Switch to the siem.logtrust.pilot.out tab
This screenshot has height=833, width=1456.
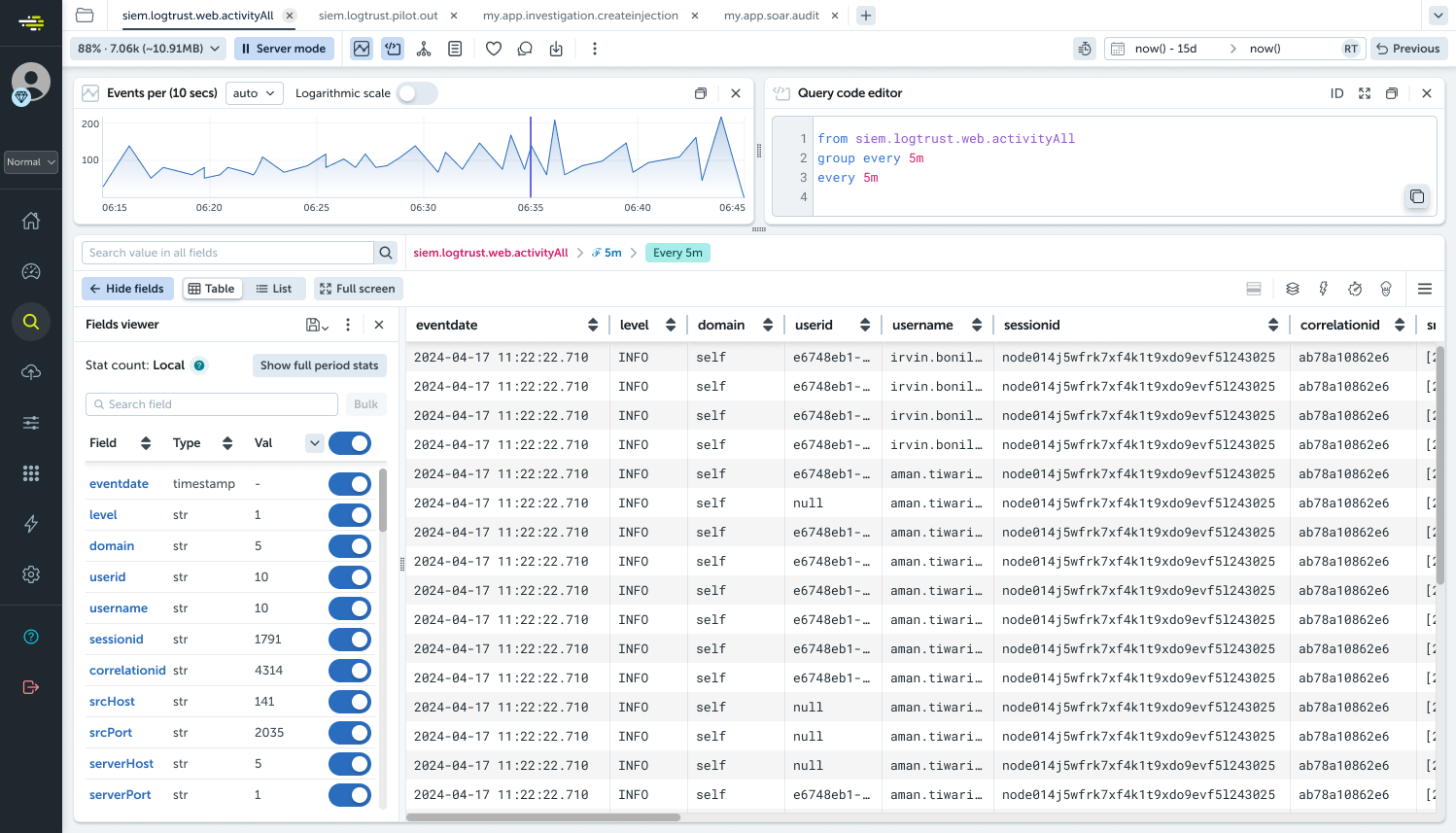point(378,15)
